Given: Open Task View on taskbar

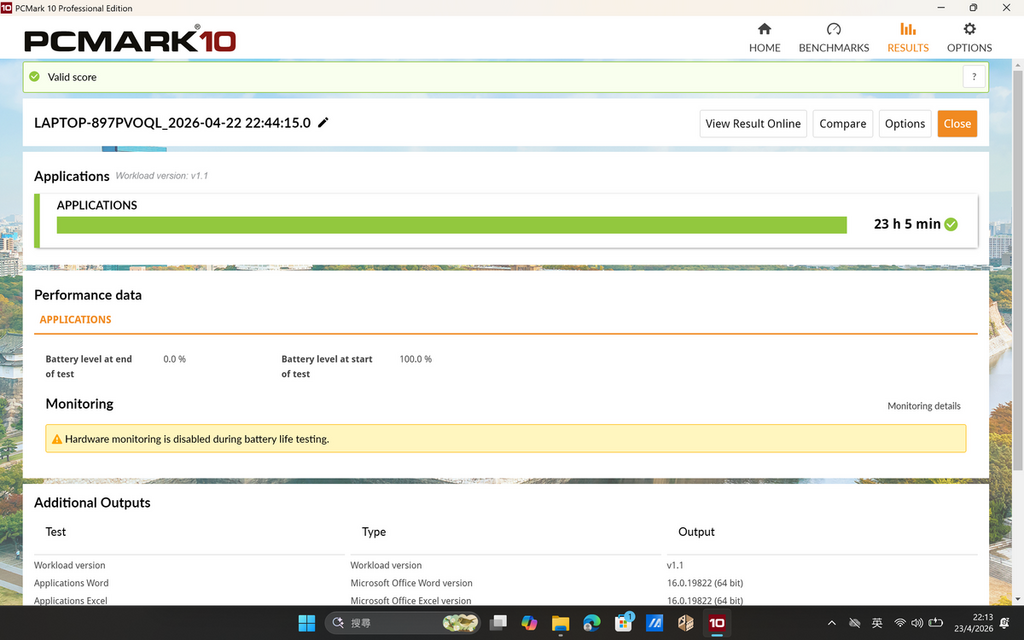Looking at the screenshot, I should tap(498, 622).
